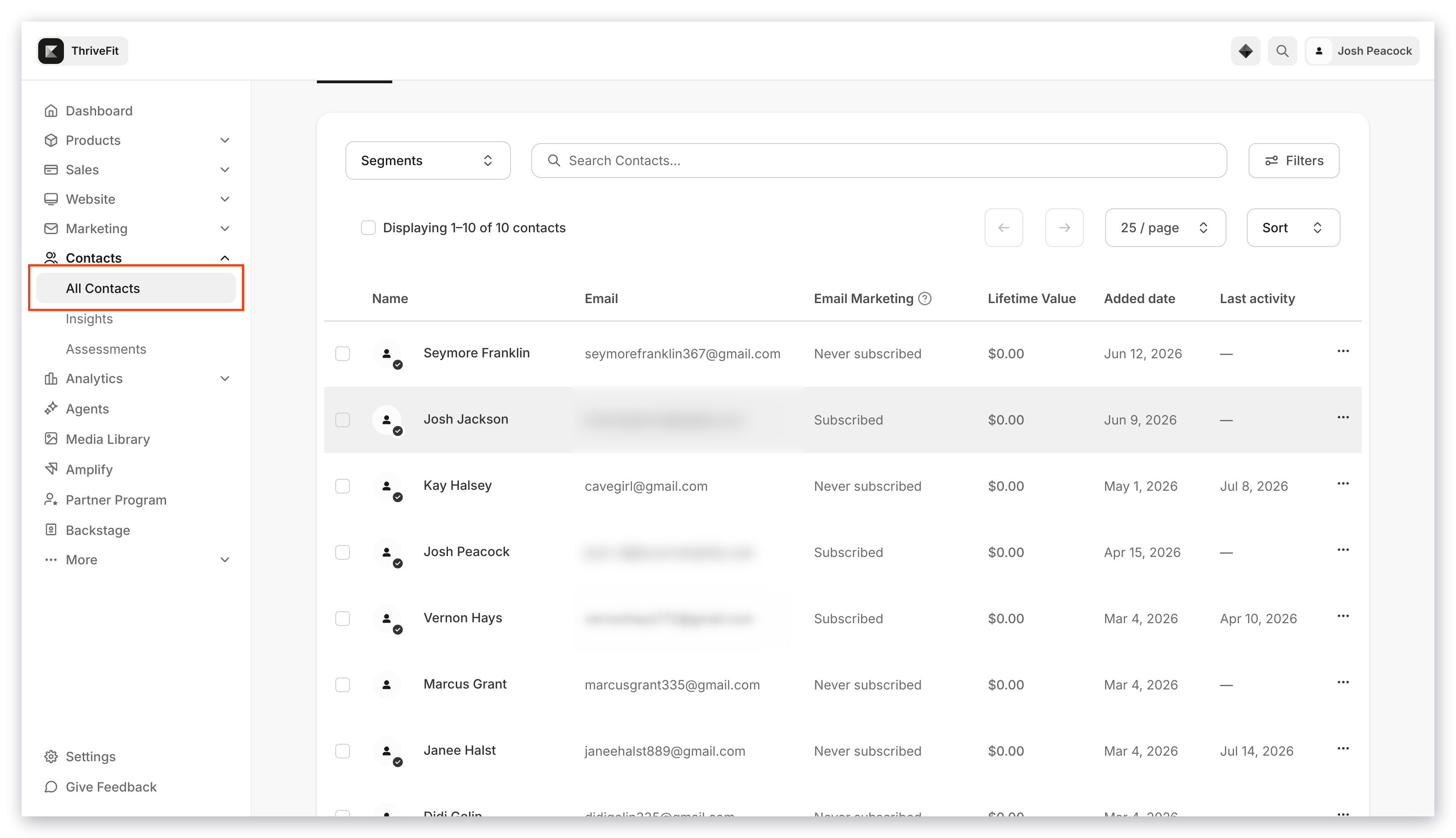Screen dimensions: 1456x838
Task: Open Insights under Contacts
Action: [x=89, y=318]
